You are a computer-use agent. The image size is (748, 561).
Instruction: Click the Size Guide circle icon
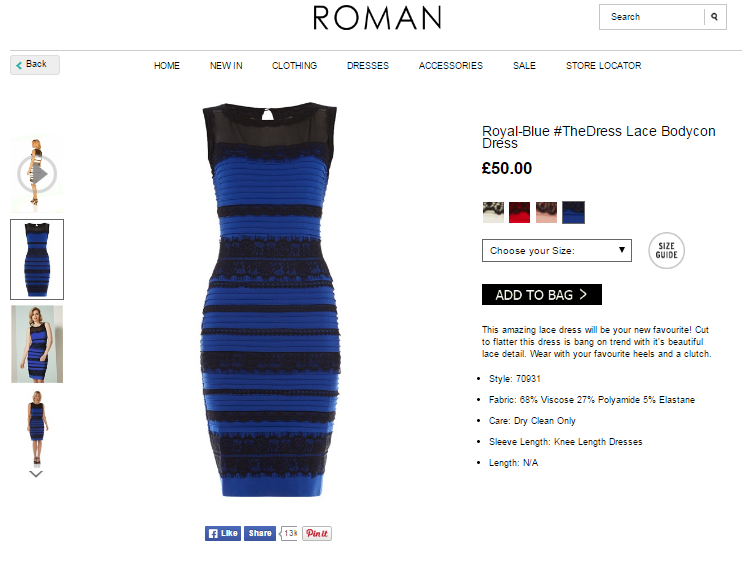666,250
